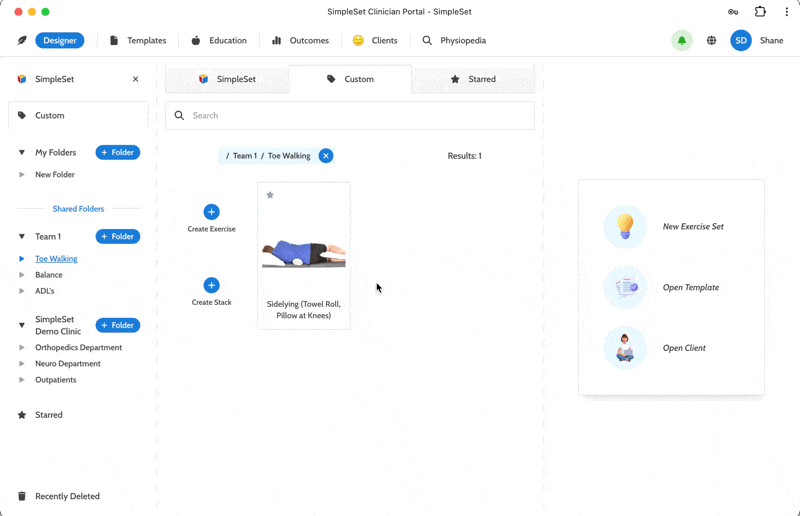
Task: Open the Outcomes section
Action: click(x=300, y=40)
